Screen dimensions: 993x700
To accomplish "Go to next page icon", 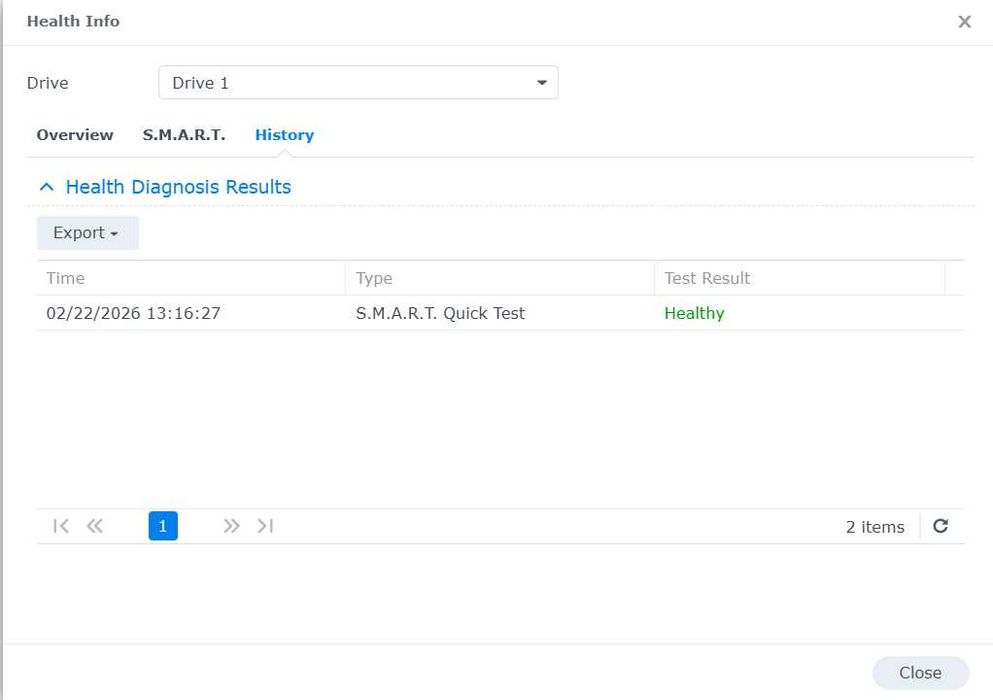I will click(231, 526).
